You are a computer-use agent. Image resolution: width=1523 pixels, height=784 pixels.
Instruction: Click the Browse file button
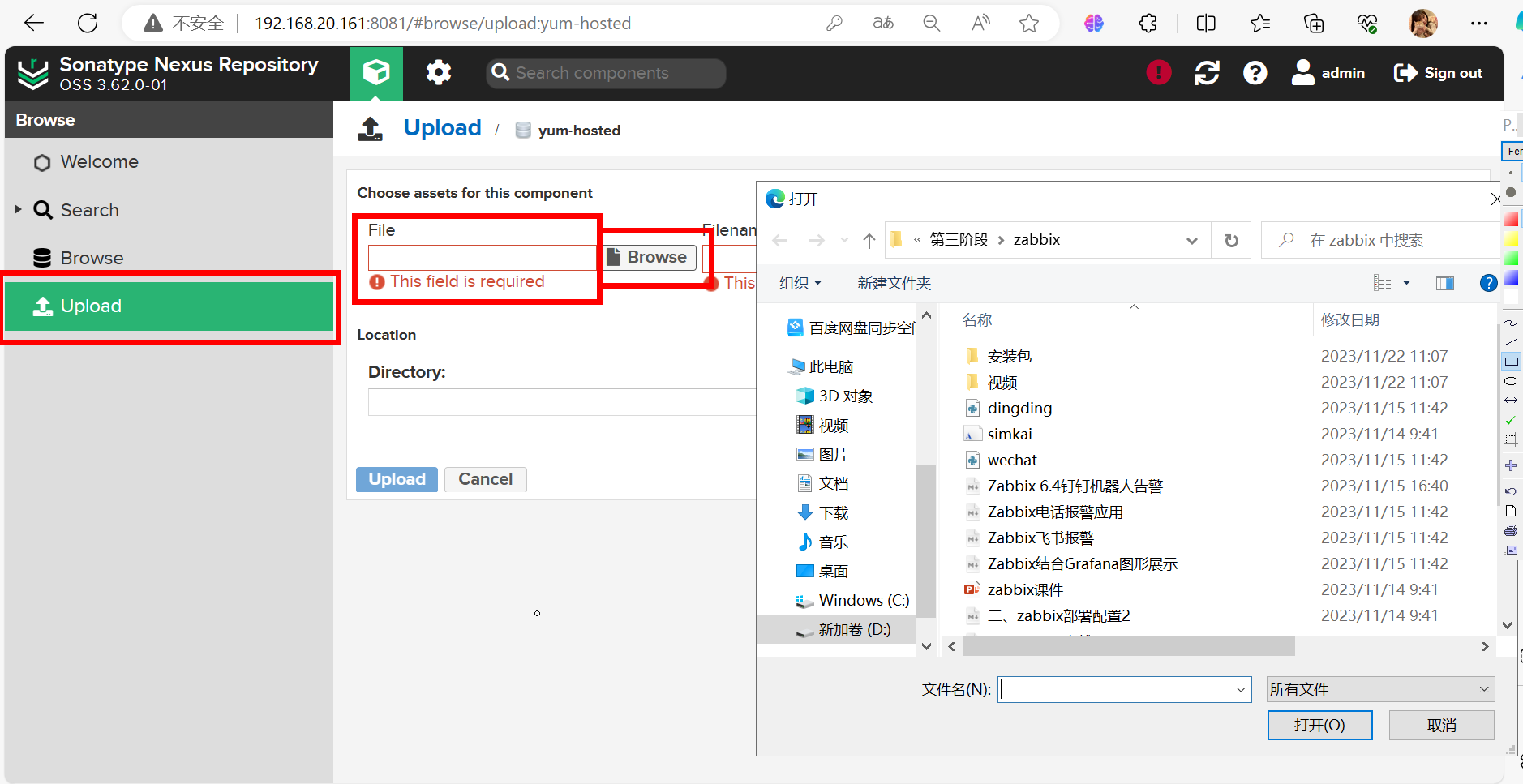pyautogui.click(x=648, y=257)
